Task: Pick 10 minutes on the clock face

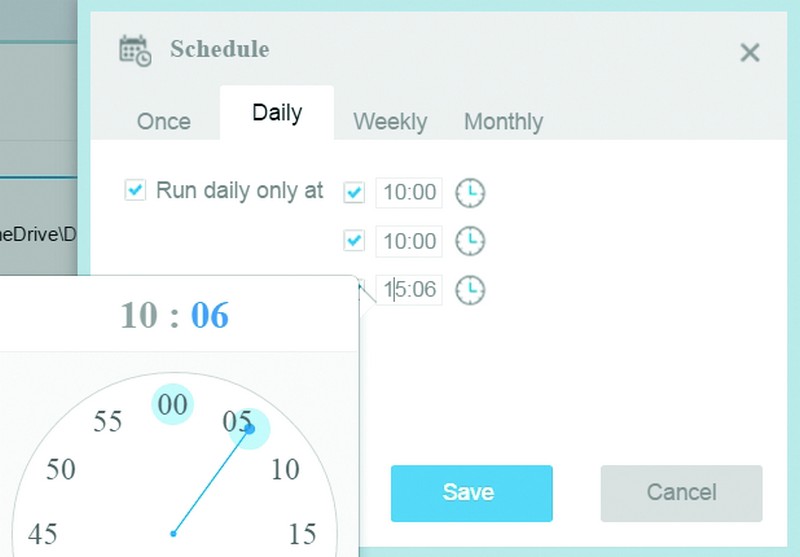Action: [x=285, y=469]
